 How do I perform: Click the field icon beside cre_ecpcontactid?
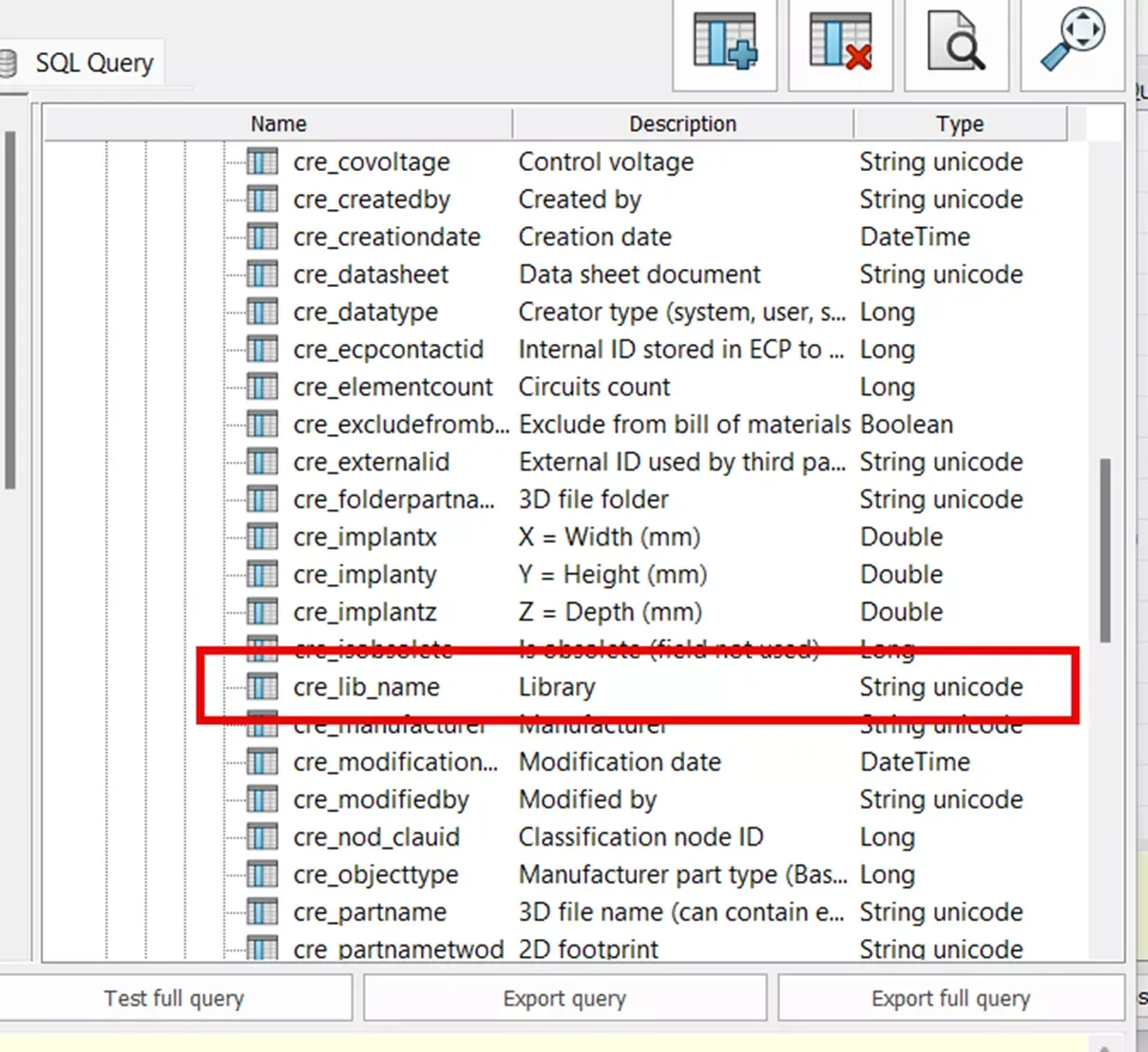point(262,350)
